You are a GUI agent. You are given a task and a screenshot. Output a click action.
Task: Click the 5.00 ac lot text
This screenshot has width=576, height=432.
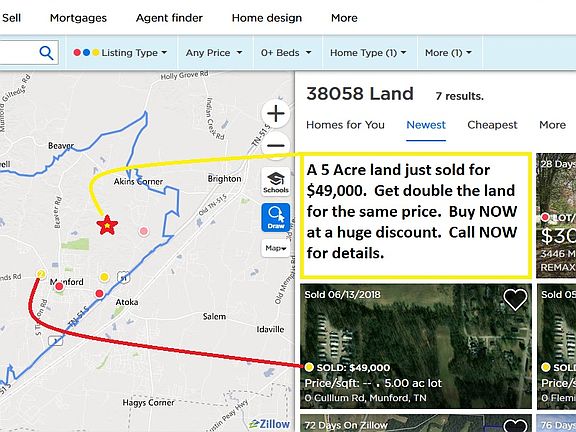pos(413,384)
